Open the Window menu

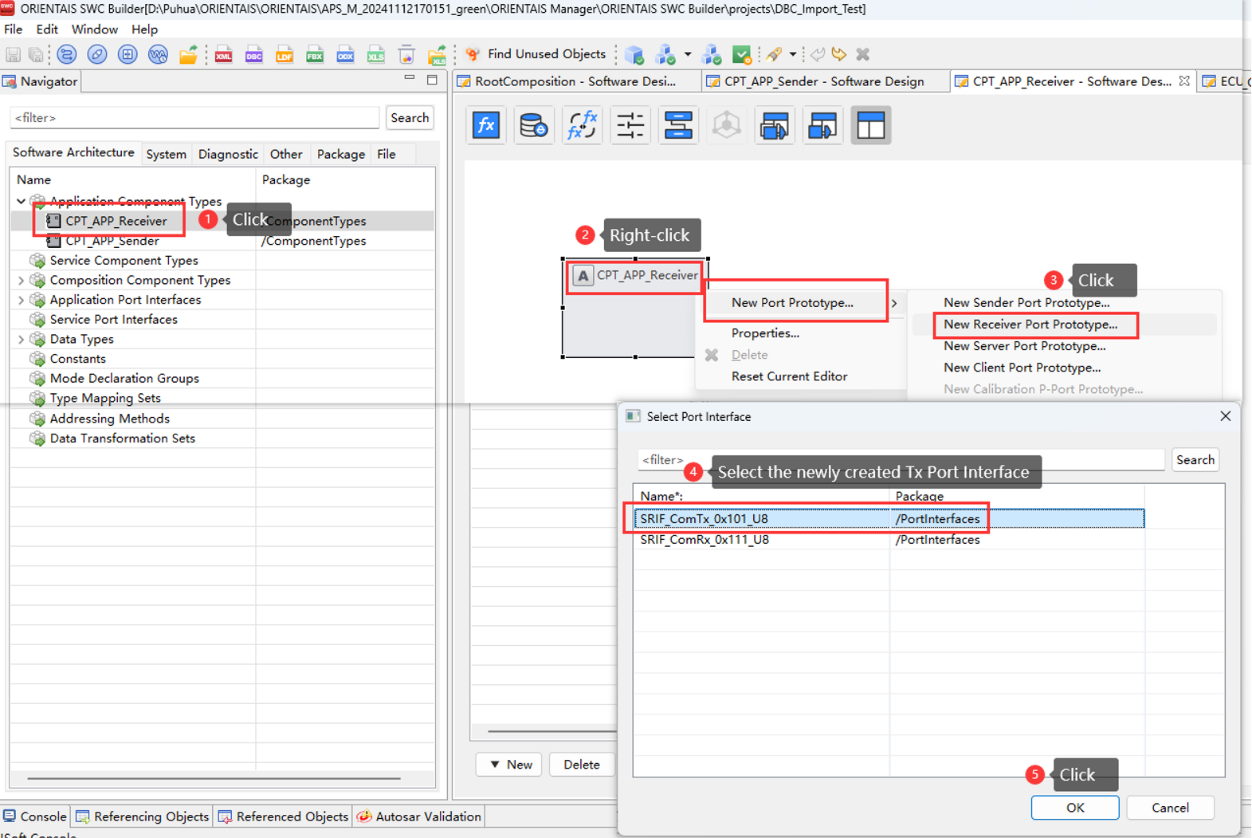(95, 29)
